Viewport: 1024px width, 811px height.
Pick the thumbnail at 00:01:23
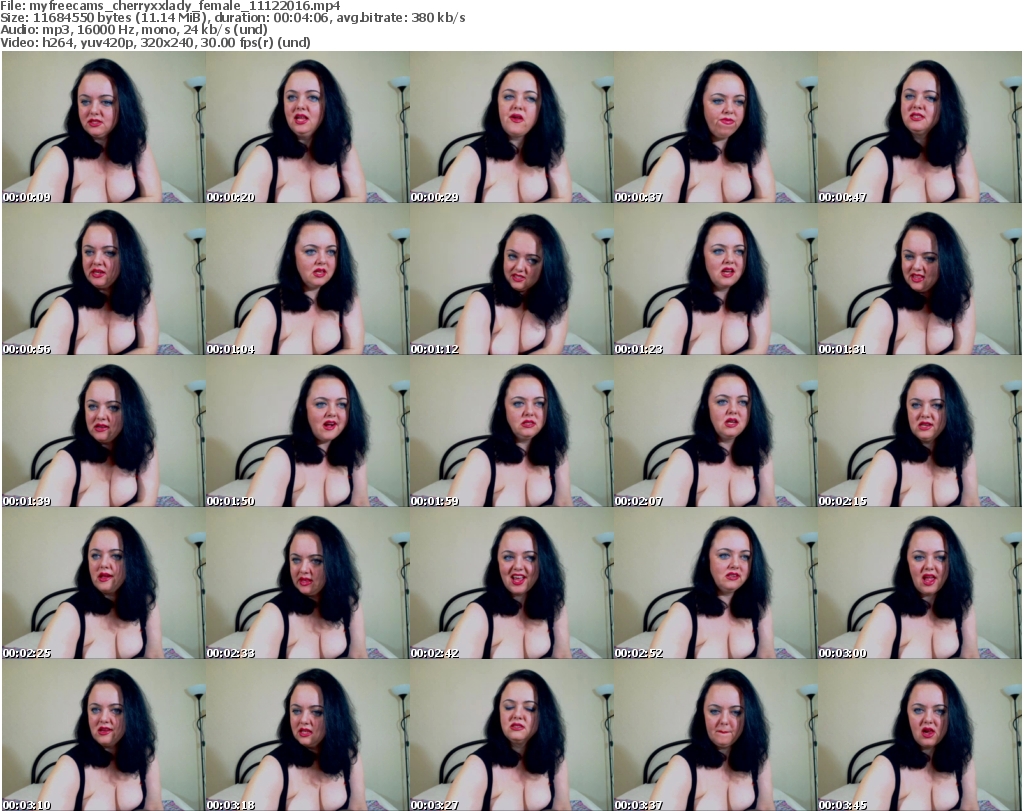pos(715,279)
